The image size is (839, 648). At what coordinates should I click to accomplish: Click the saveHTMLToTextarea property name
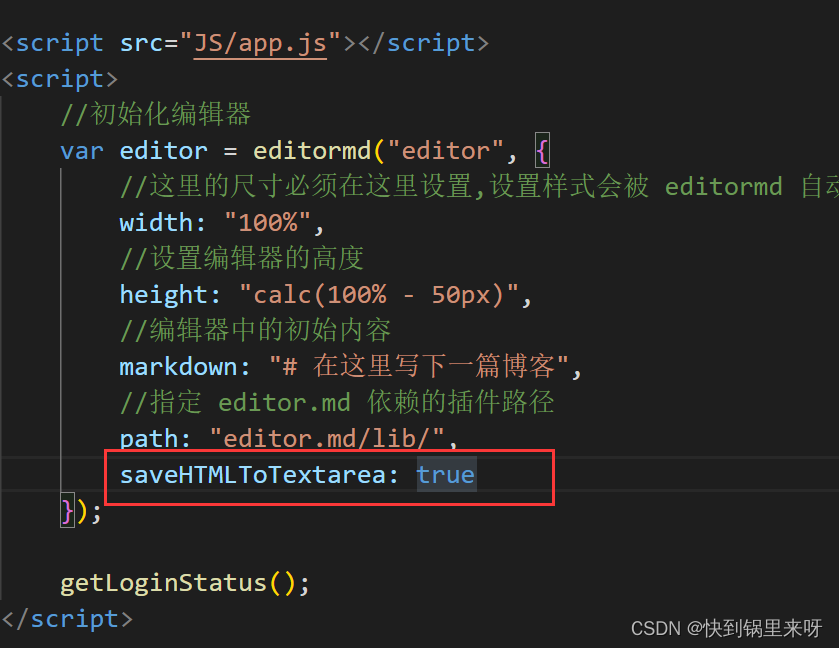coord(252,474)
